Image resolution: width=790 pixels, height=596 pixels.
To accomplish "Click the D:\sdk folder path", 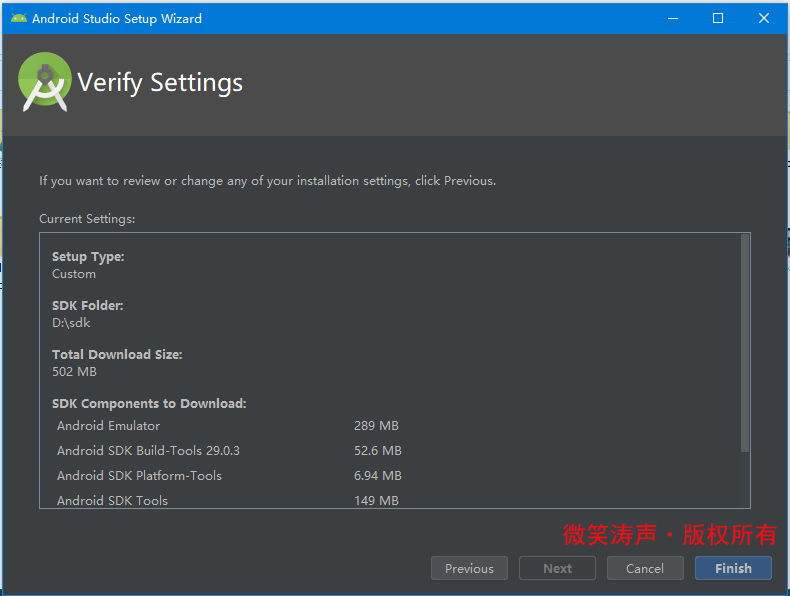I will [71, 323].
